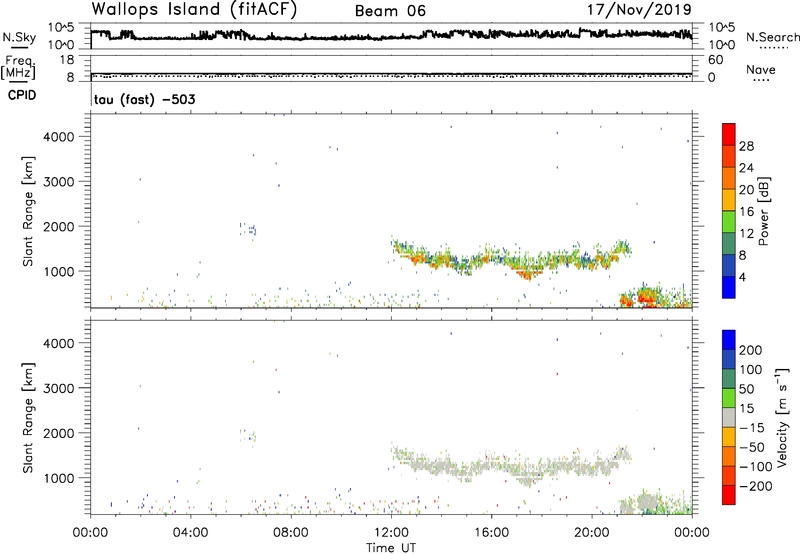The image size is (800, 554).
Task: Select the red bottom segment of Velocity colorbar
Action: 729,495
